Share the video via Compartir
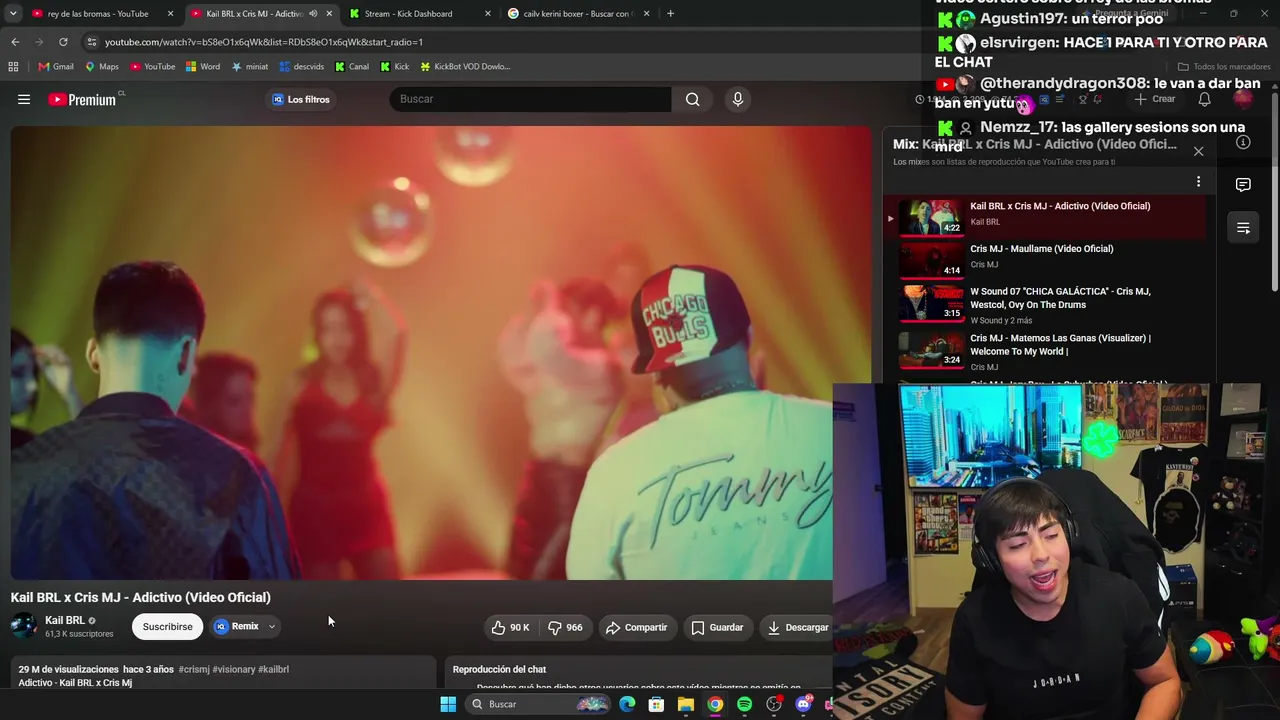The height and width of the screenshot is (720, 1280). [x=636, y=627]
